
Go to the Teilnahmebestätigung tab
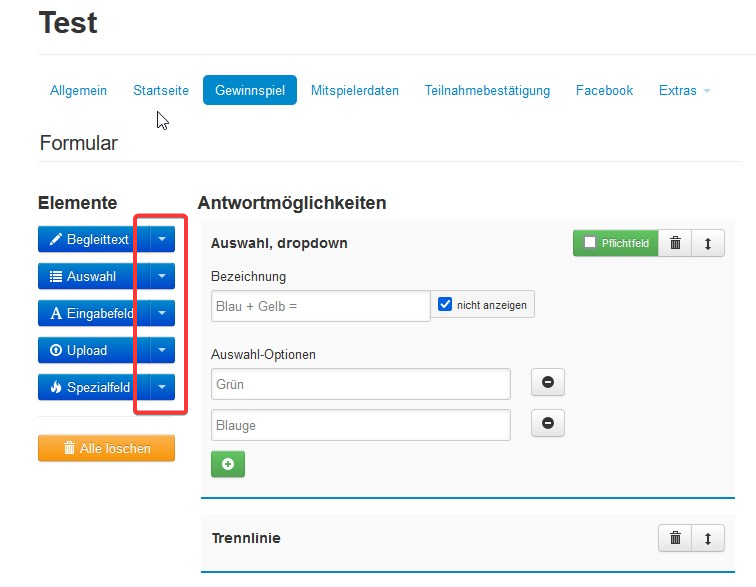pos(487,90)
